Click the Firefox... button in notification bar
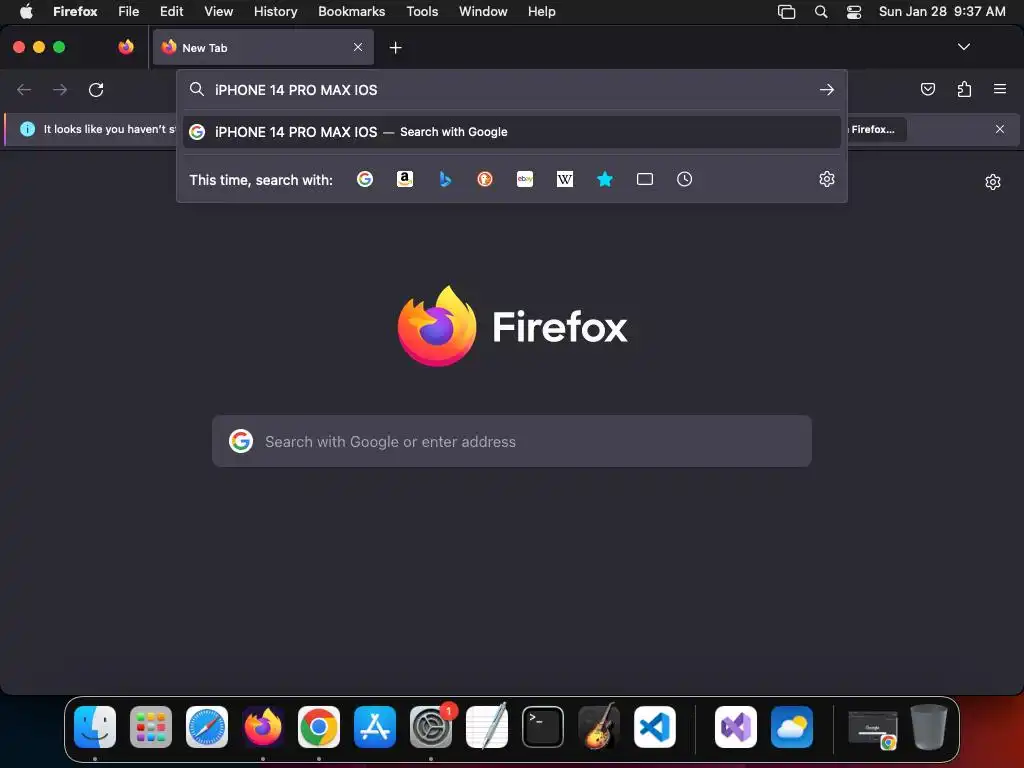The image size is (1024, 768). click(x=874, y=129)
